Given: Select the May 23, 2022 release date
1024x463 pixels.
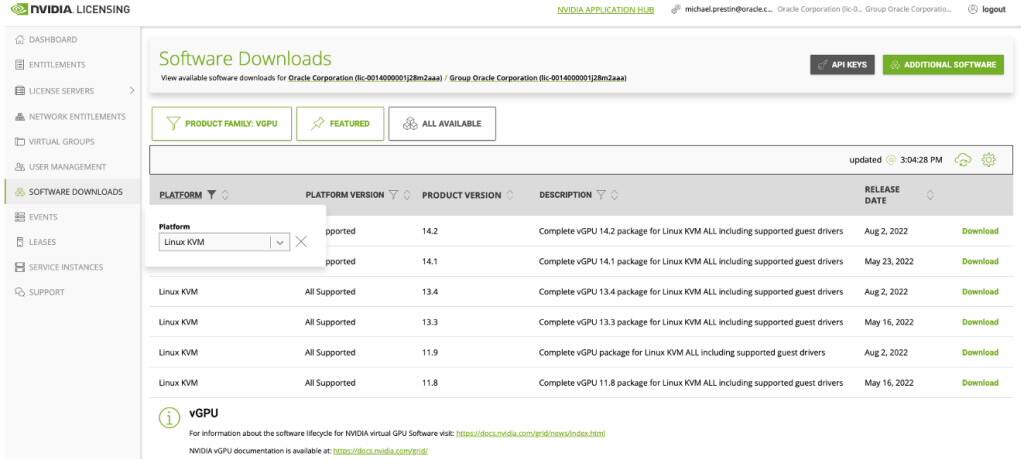Looking at the screenshot, I should coord(887,261).
